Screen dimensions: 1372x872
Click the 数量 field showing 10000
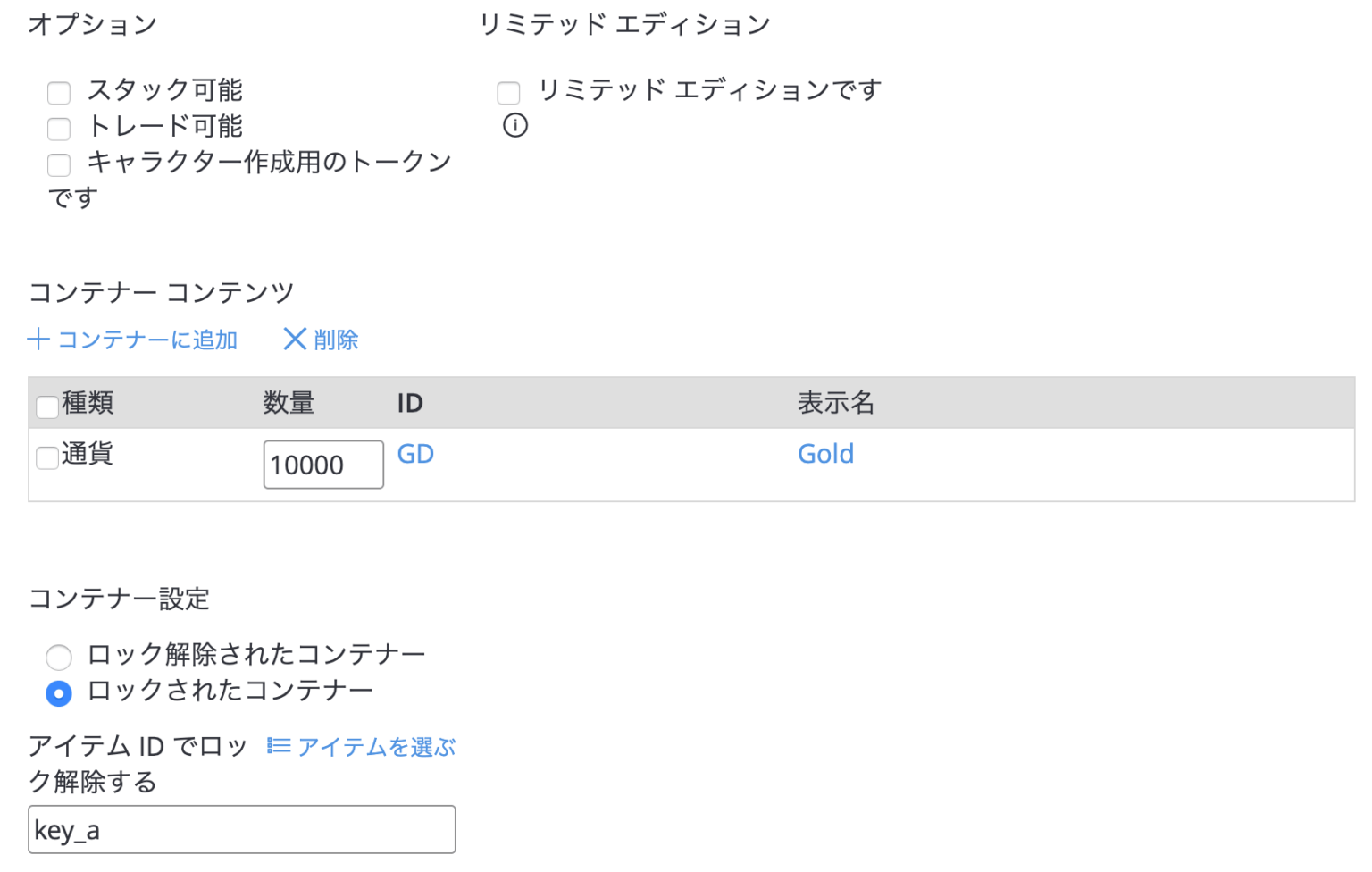(323, 465)
